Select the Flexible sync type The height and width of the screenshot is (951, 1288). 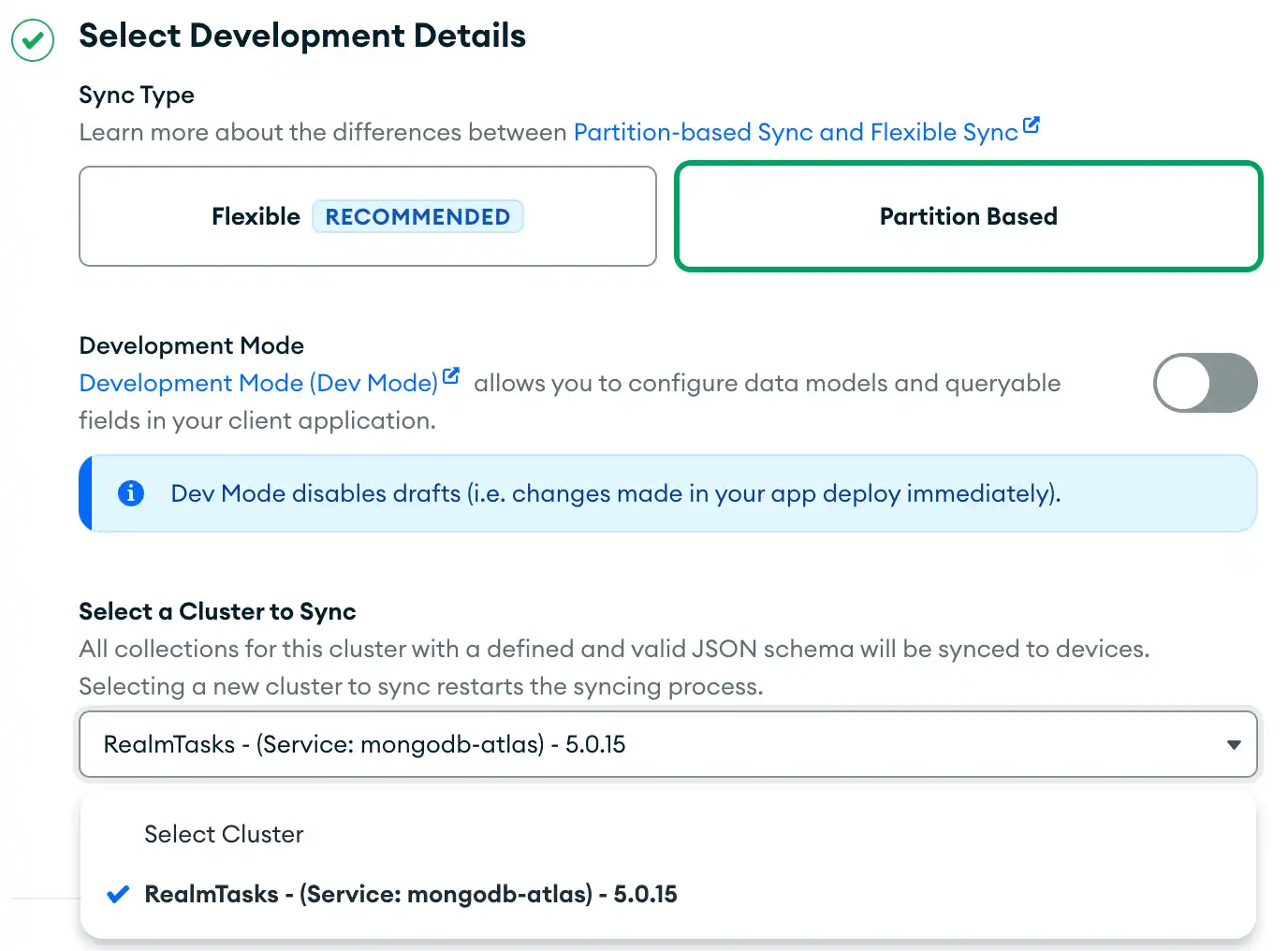pyautogui.click(x=368, y=216)
